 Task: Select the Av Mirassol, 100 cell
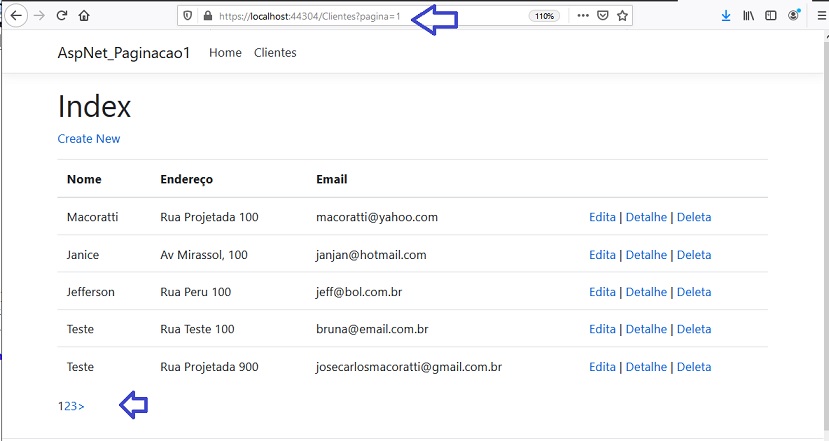pyautogui.click(x=204, y=255)
